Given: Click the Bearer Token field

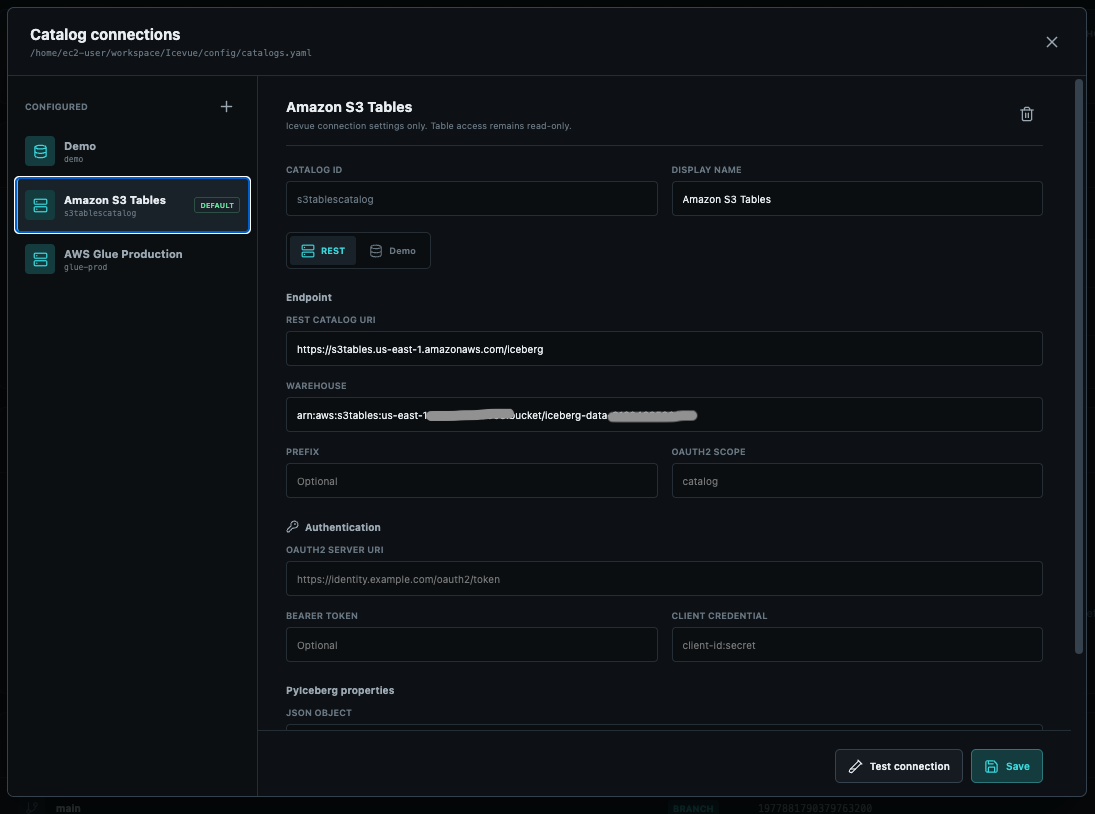Looking at the screenshot, I should pyautogui.click(x=471, y=644).
